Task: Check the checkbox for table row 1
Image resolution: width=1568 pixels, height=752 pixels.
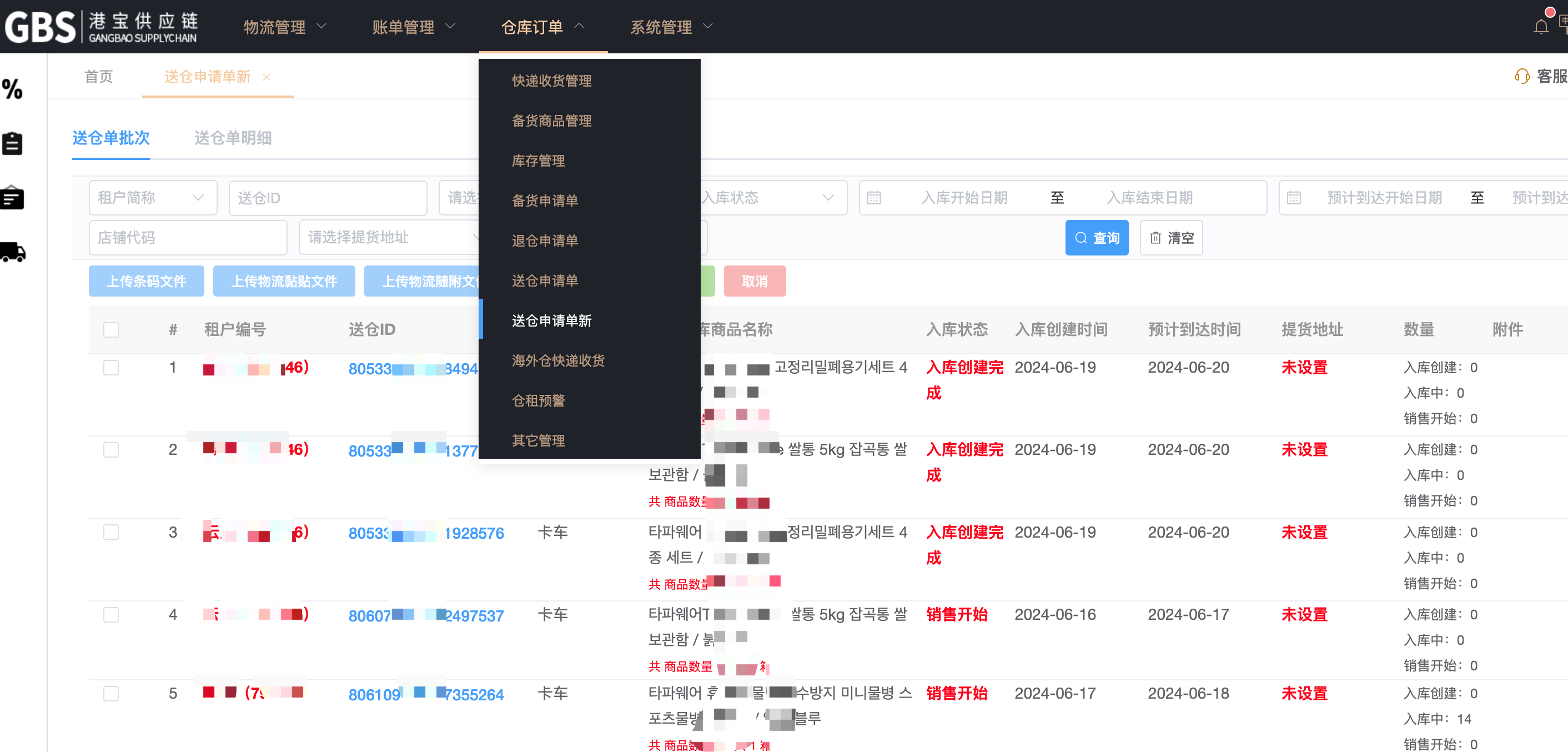Action: (x=111, y=367)
